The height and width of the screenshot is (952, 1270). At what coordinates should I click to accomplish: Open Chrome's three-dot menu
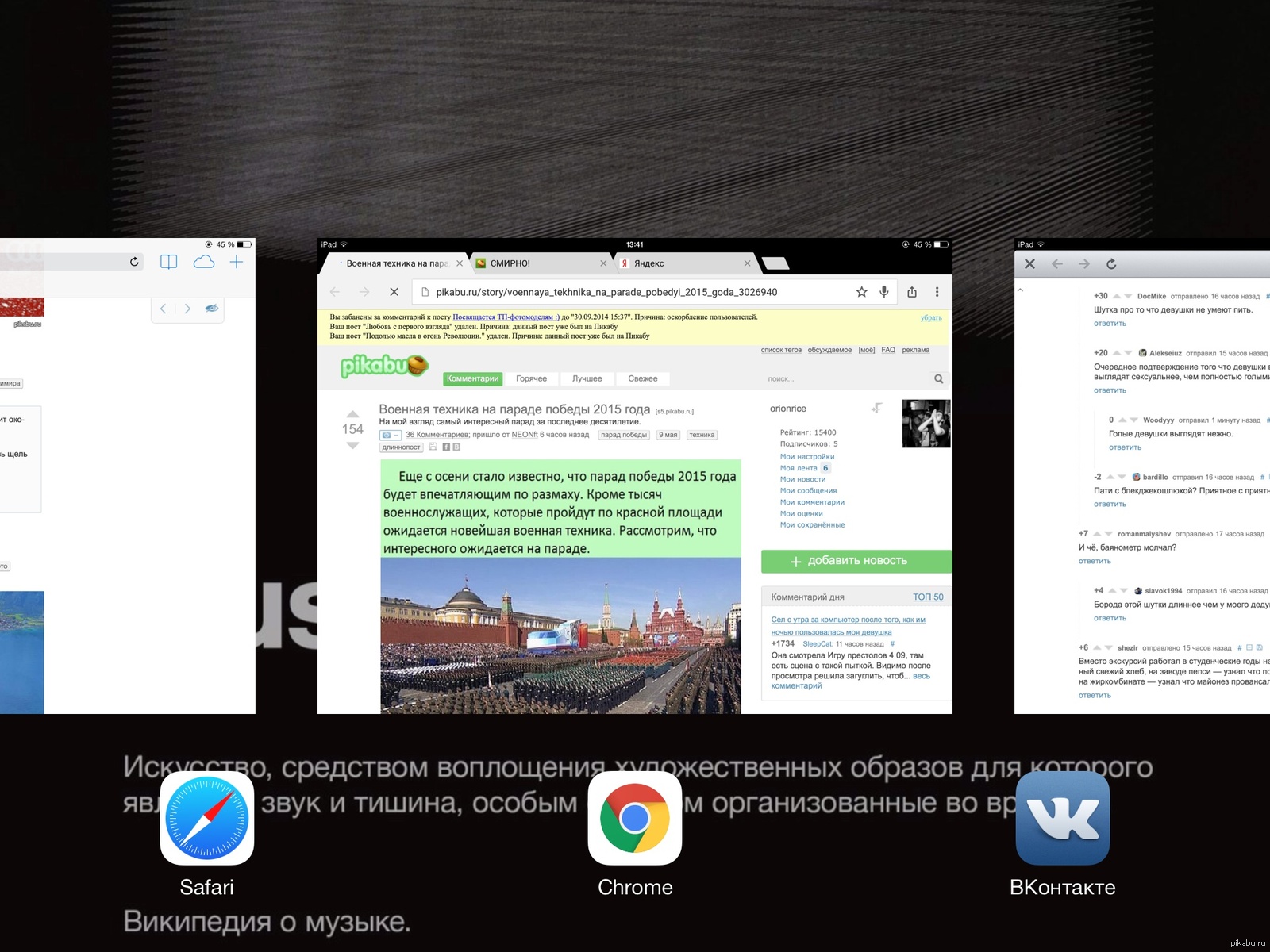937,292
